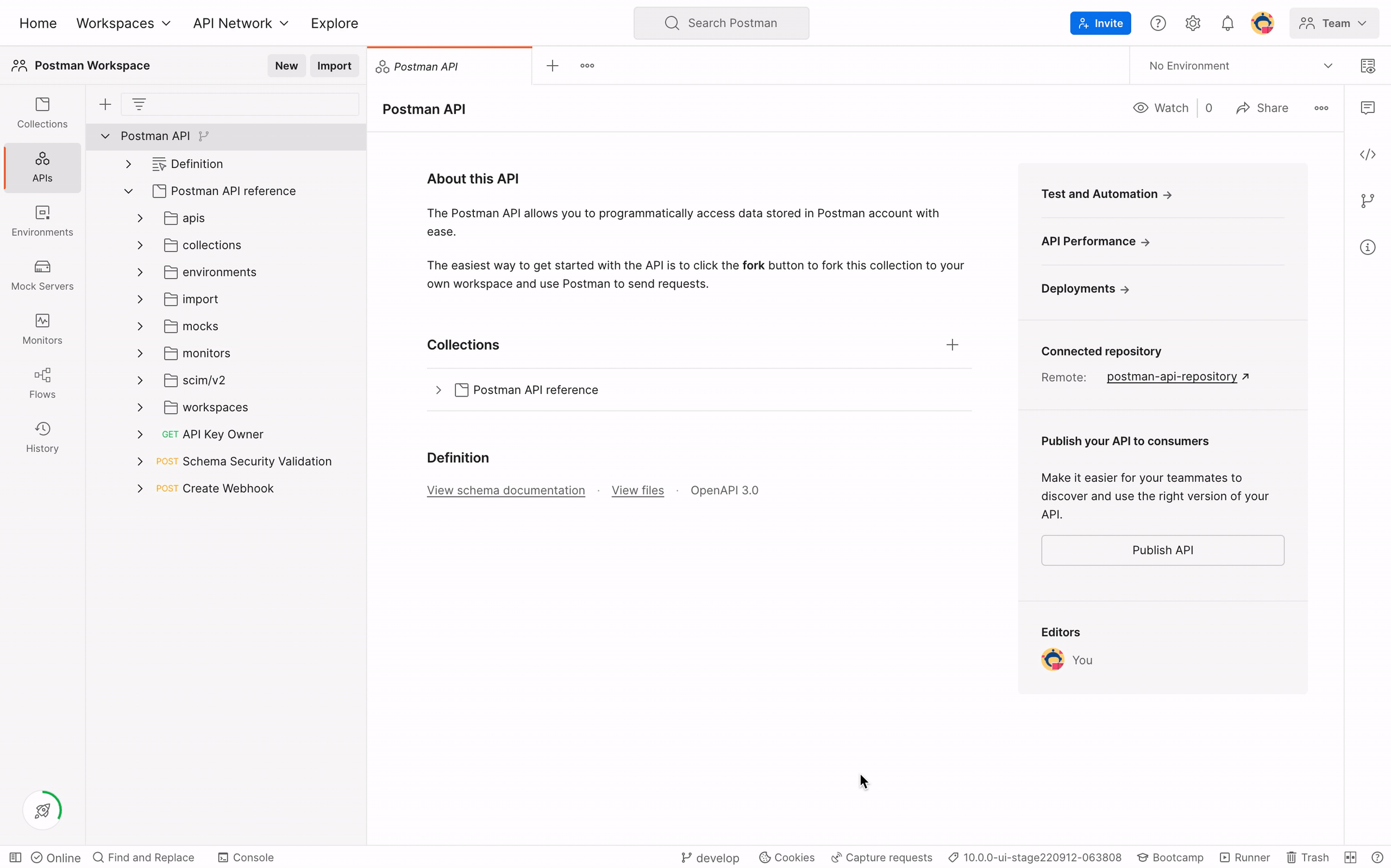Screen dimensions: 1391x868
Task: Click the filter icon in sidebar list
Action: coord(139,104)
